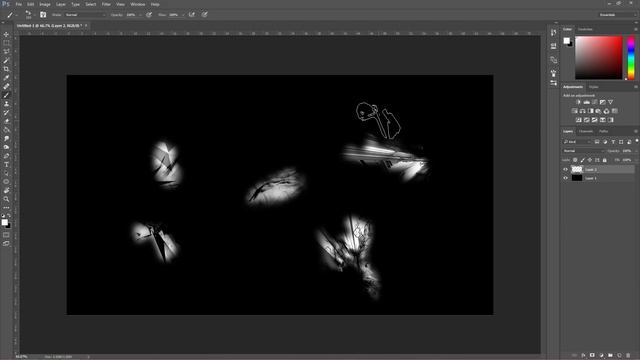This screenshot has height=360, width=640.
Task: Add a Levels adjustment
Action: (x=587, y=102)
